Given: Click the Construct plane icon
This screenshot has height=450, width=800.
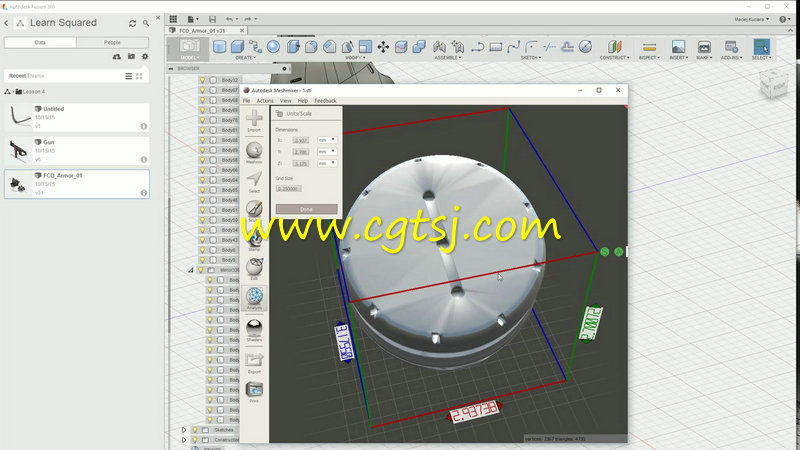Looking at the screenshot, I should point(615,46).
